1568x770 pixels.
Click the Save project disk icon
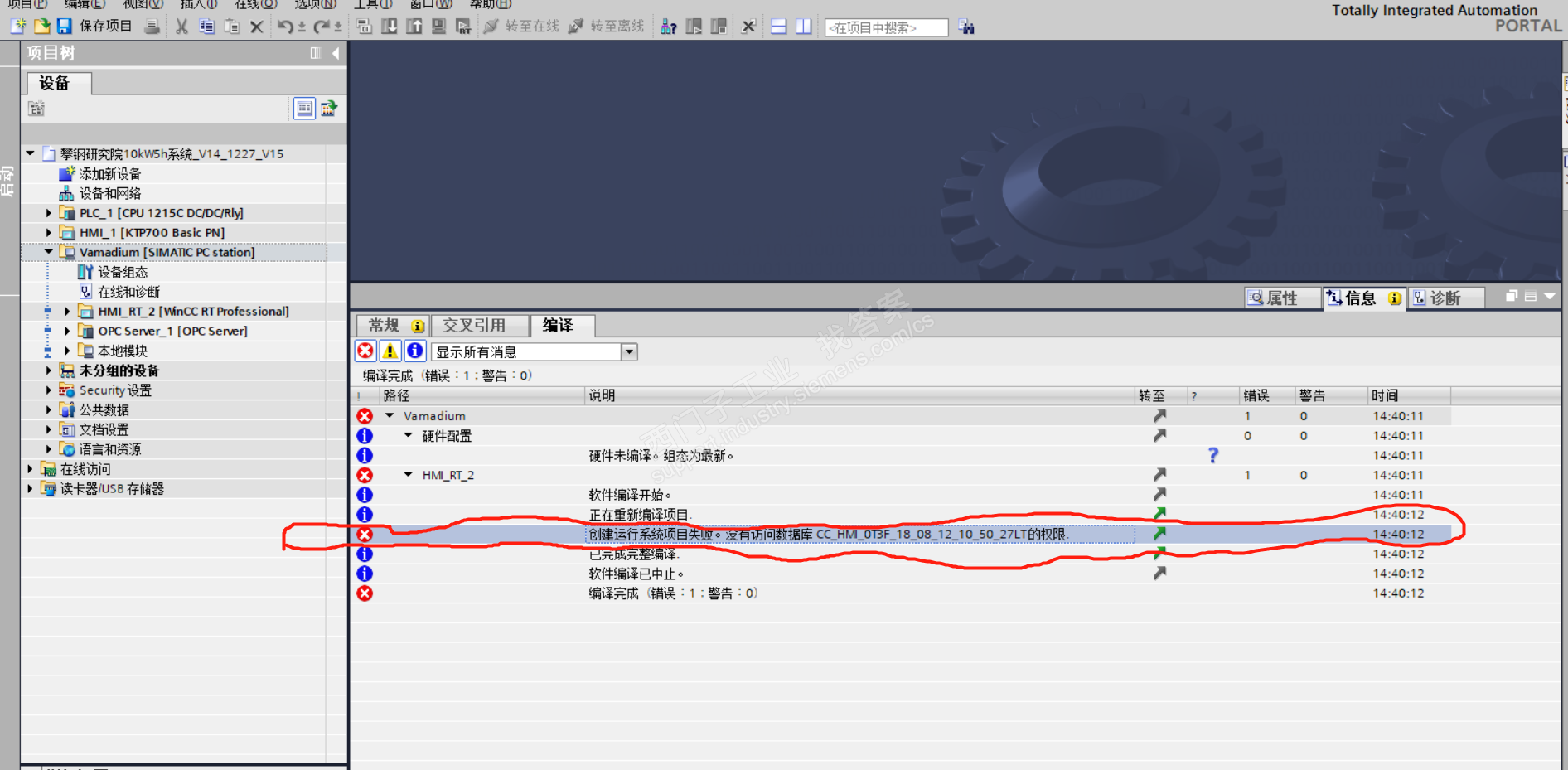(64, 27)
